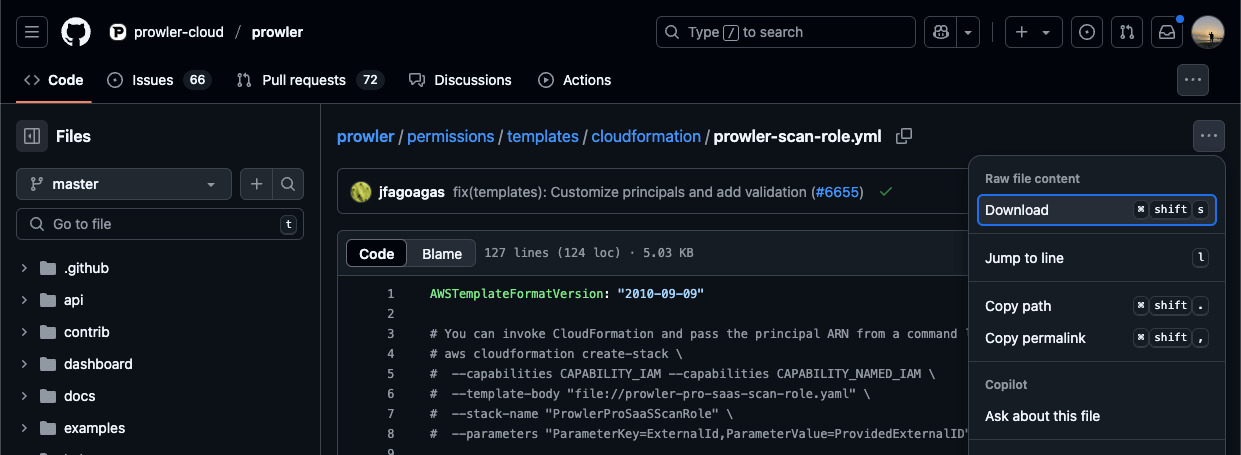Open the Pull requests tab
The image size is (1241, 455).
[310, 80]
